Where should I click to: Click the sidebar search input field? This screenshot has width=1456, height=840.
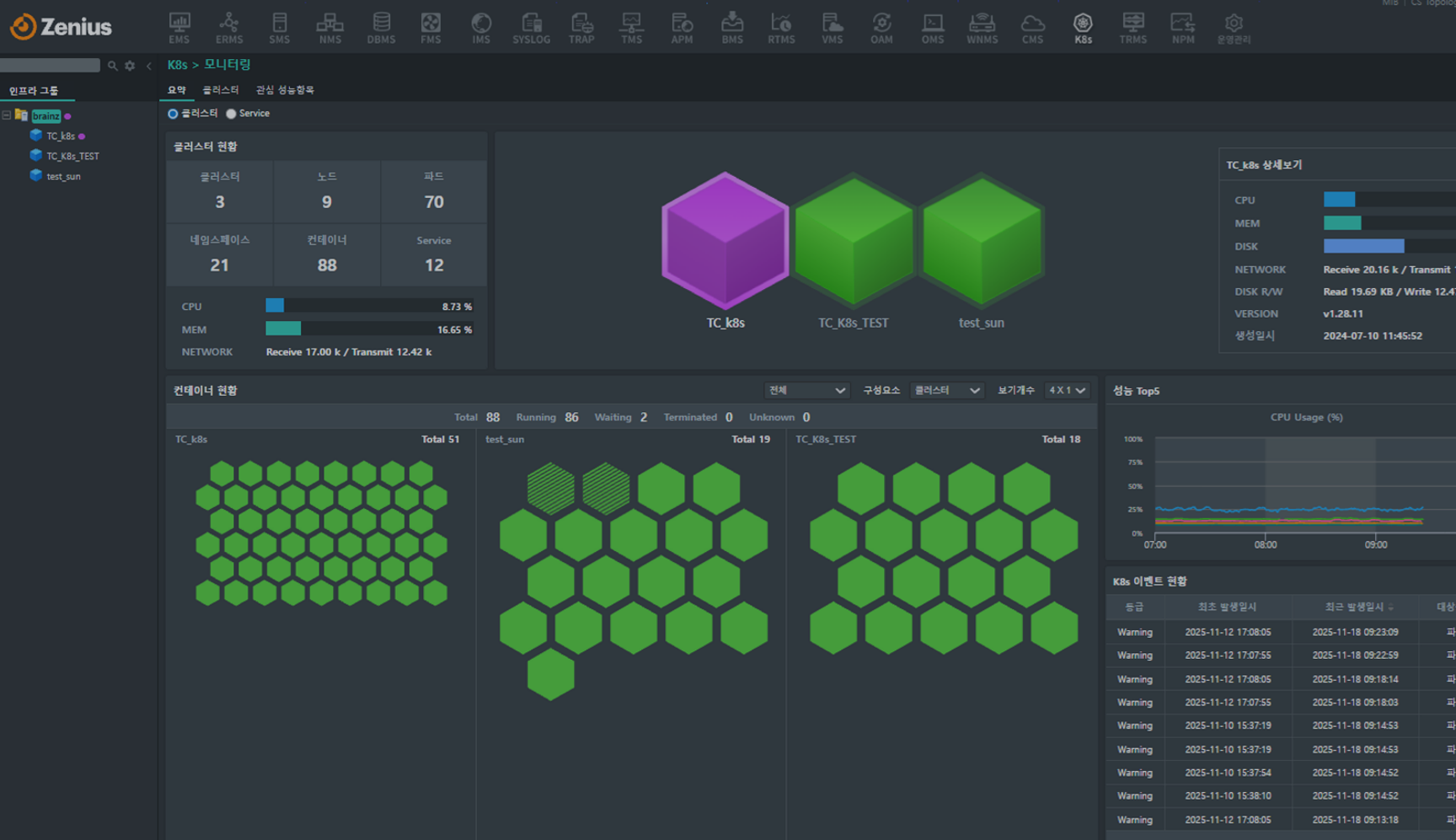click(x=50, y=66)
